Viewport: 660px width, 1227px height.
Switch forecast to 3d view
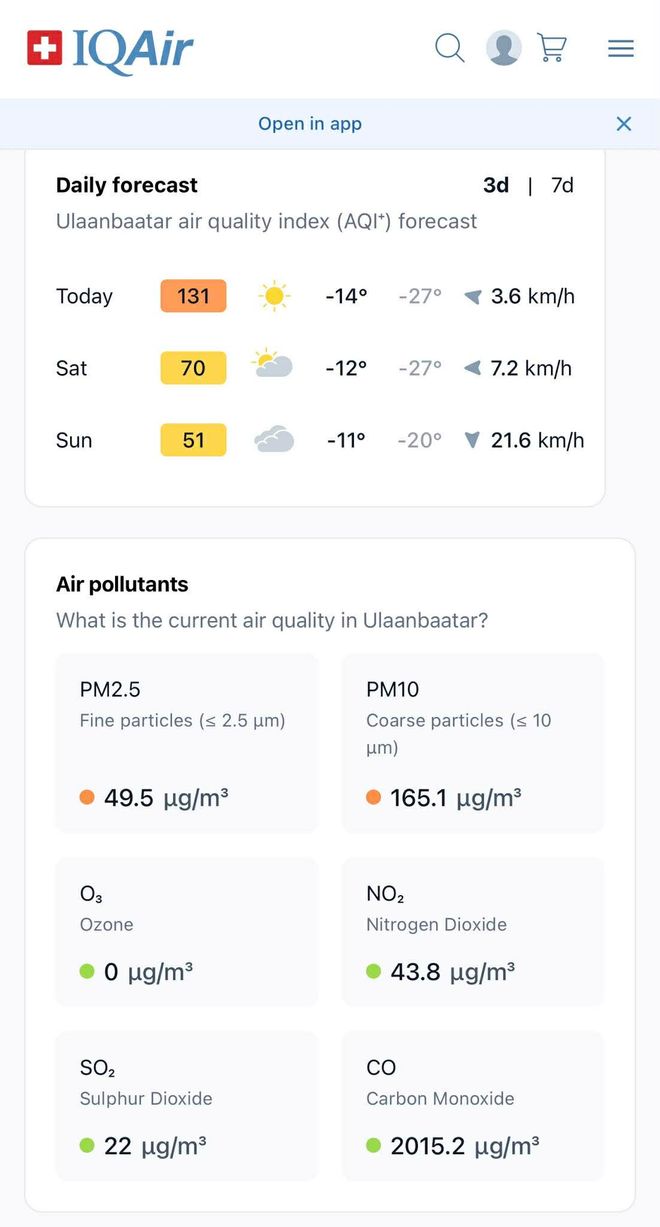(496, 185)
